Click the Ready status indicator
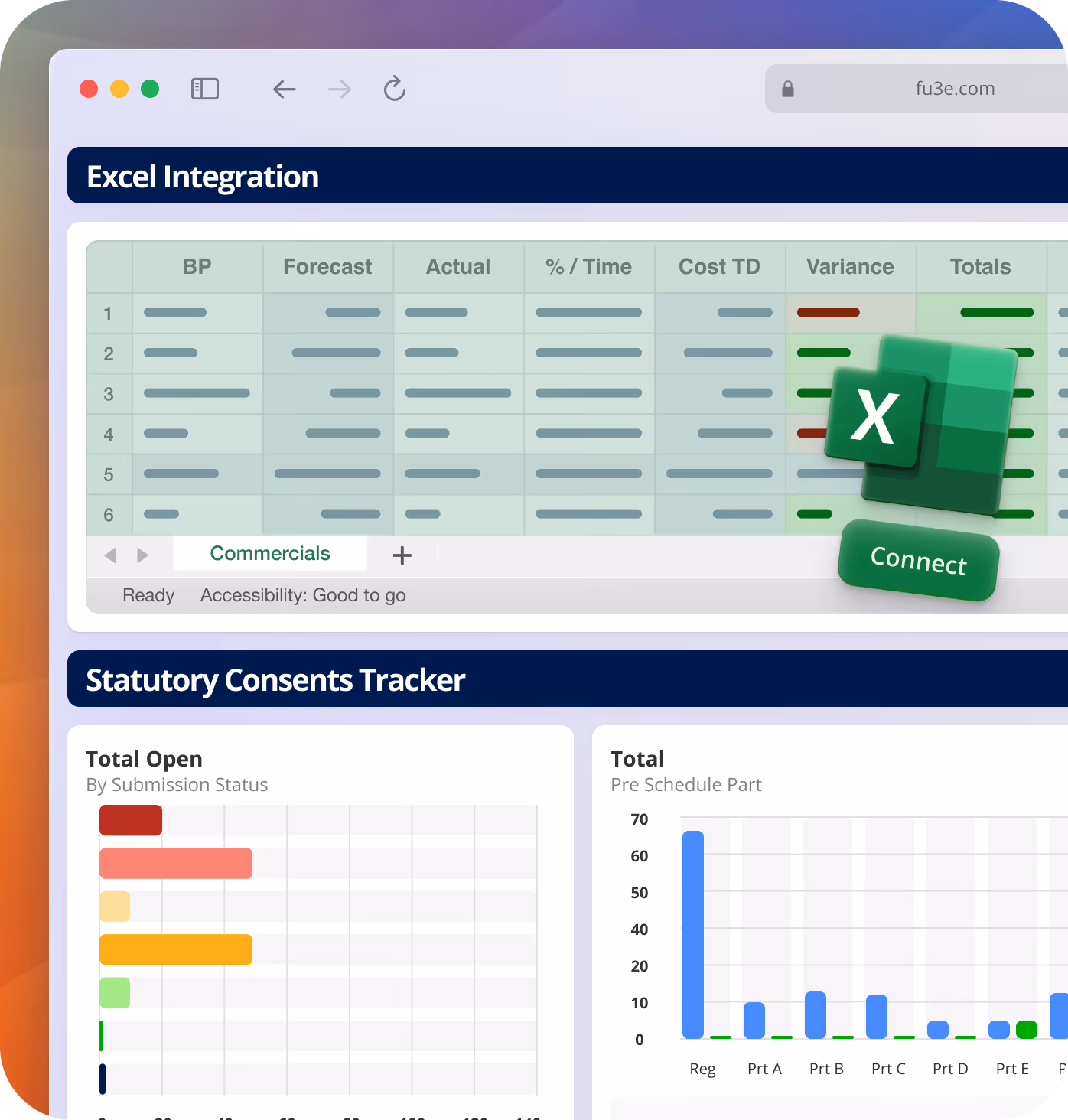This screenshot has height=1120, width=1068. tap(148, 595)
